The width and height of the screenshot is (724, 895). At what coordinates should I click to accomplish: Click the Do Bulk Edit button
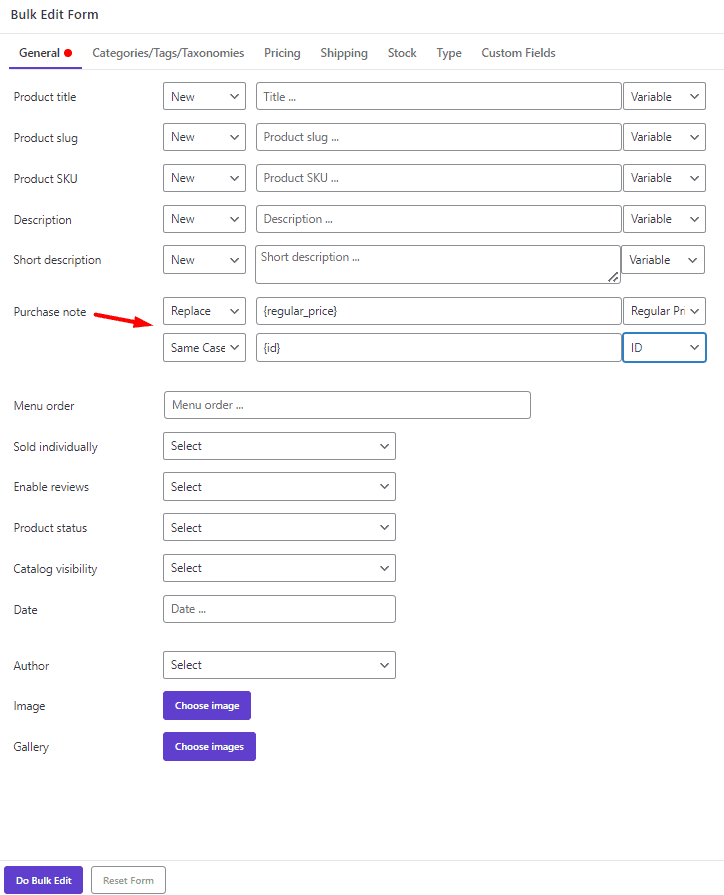tap(43, 880)
